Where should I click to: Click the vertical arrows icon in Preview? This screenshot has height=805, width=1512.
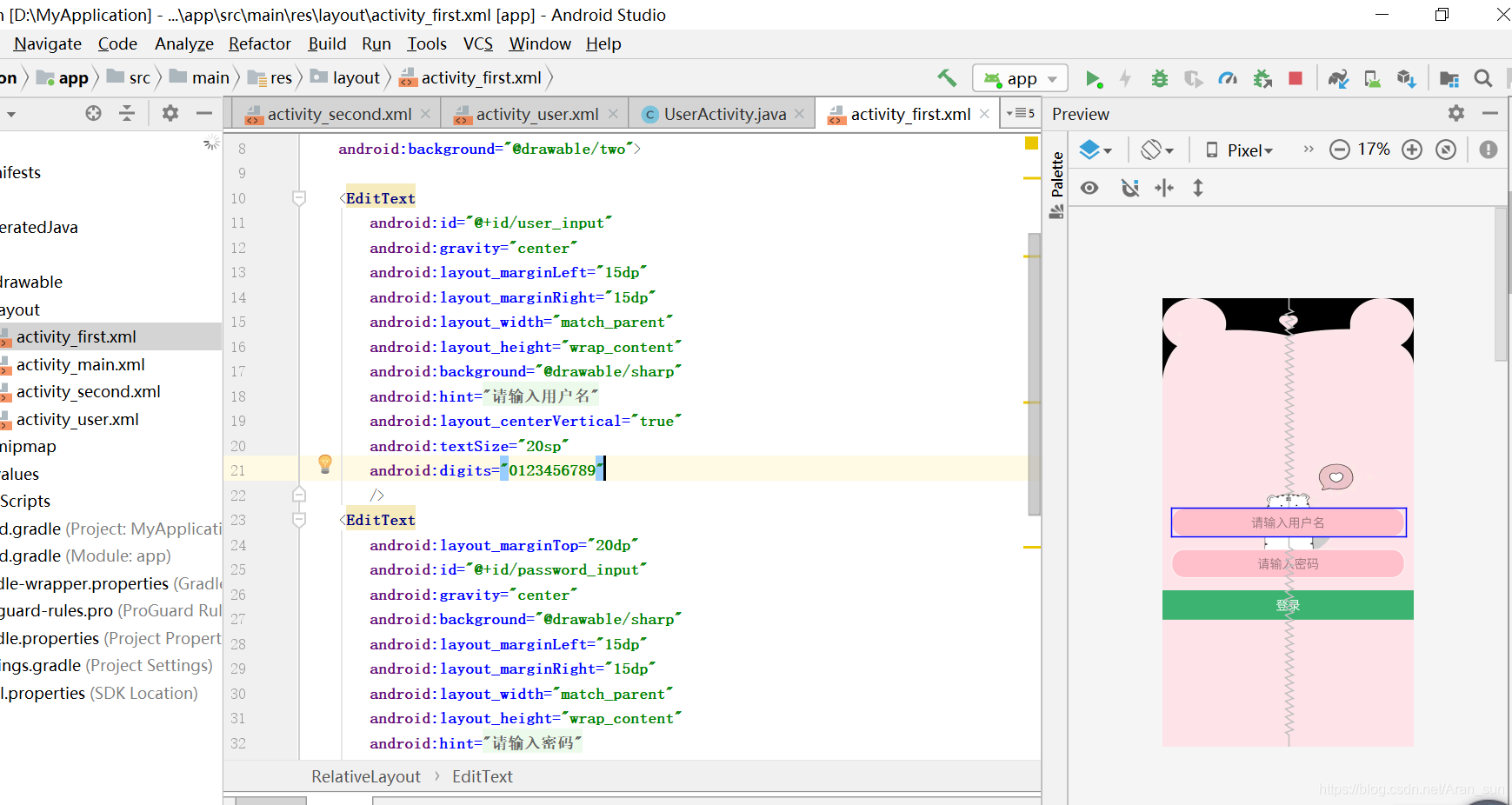[x=1198, y=188]
